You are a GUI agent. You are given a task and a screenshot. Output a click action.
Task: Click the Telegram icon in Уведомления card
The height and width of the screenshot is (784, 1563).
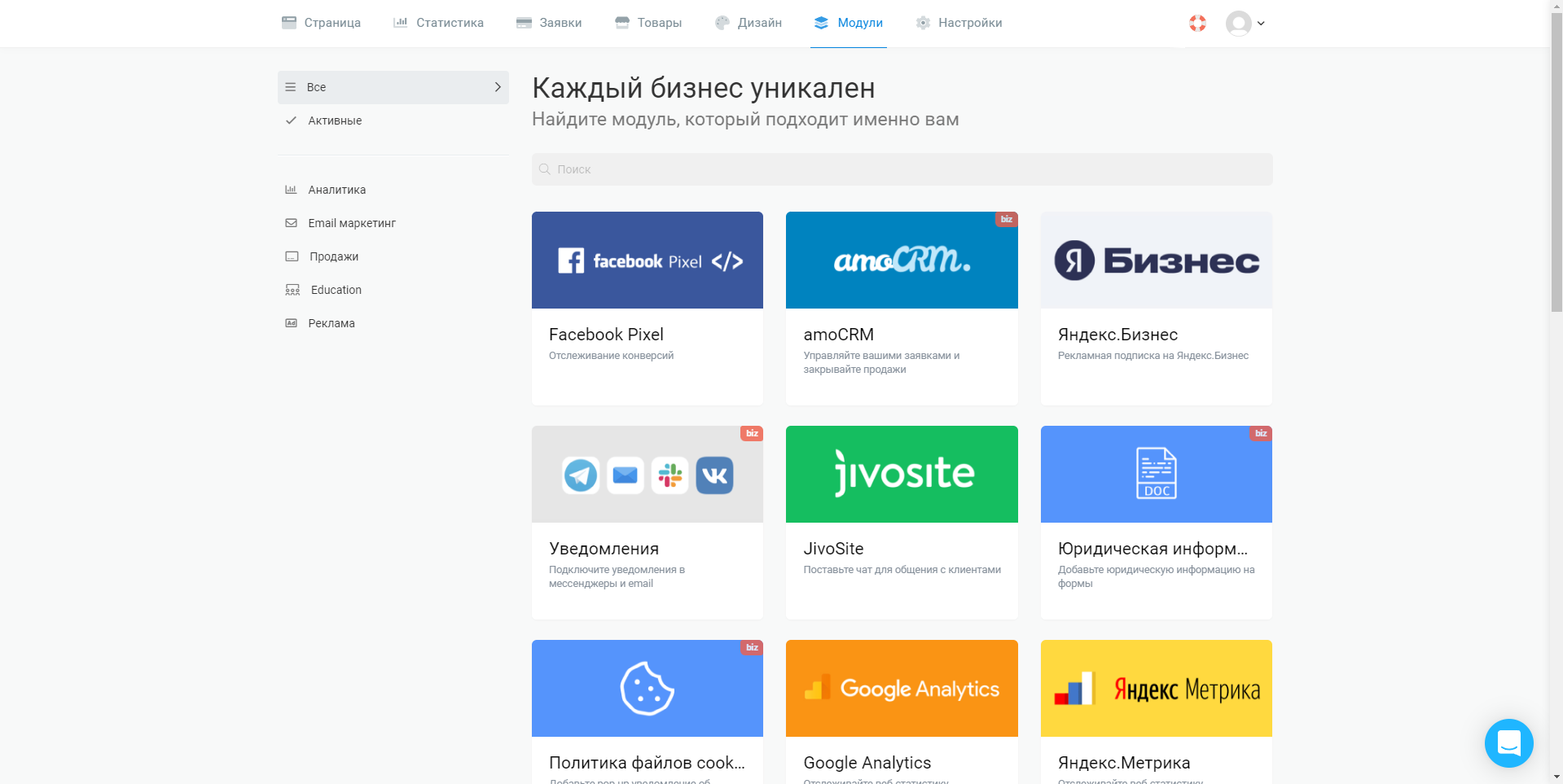pyautogui.click(x=581, y=475)
